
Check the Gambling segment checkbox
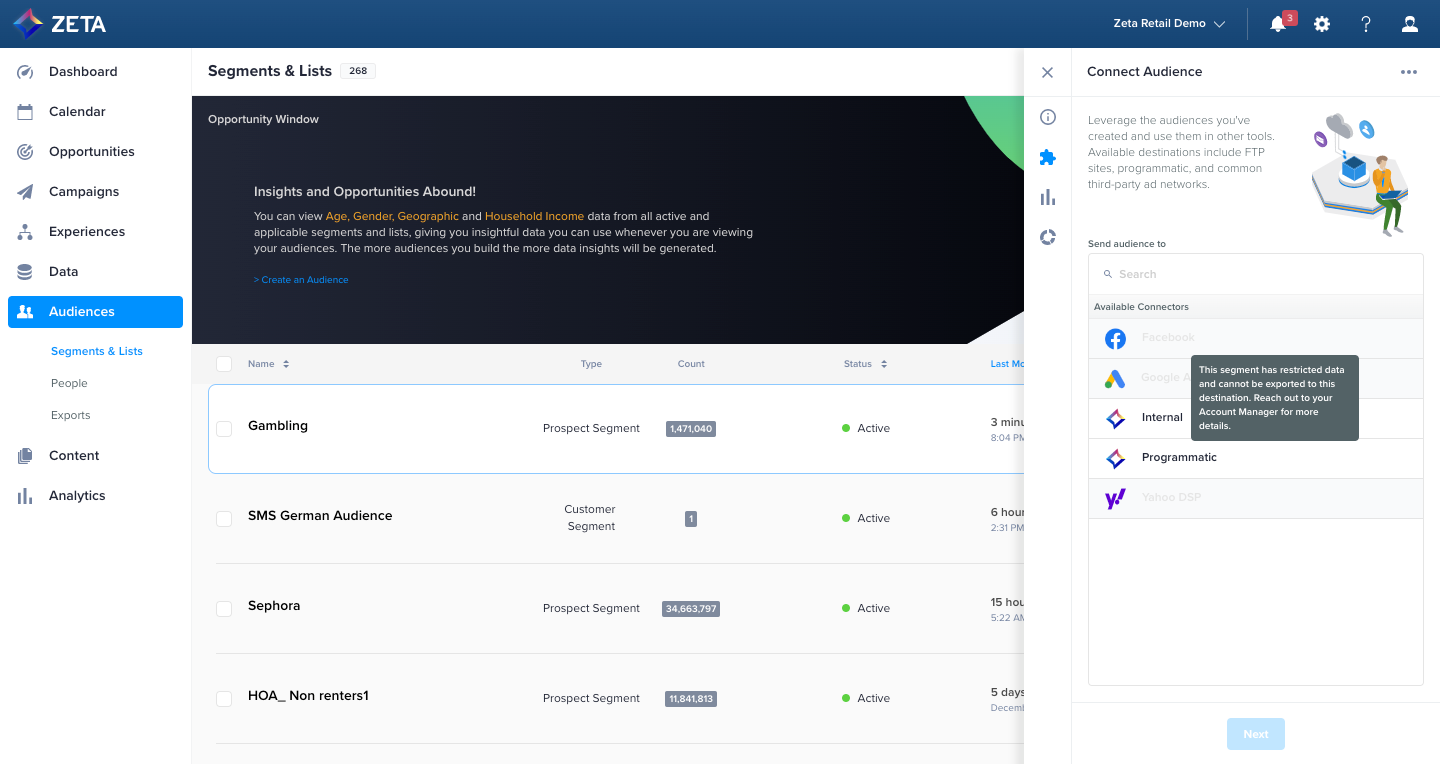(224, 428)
